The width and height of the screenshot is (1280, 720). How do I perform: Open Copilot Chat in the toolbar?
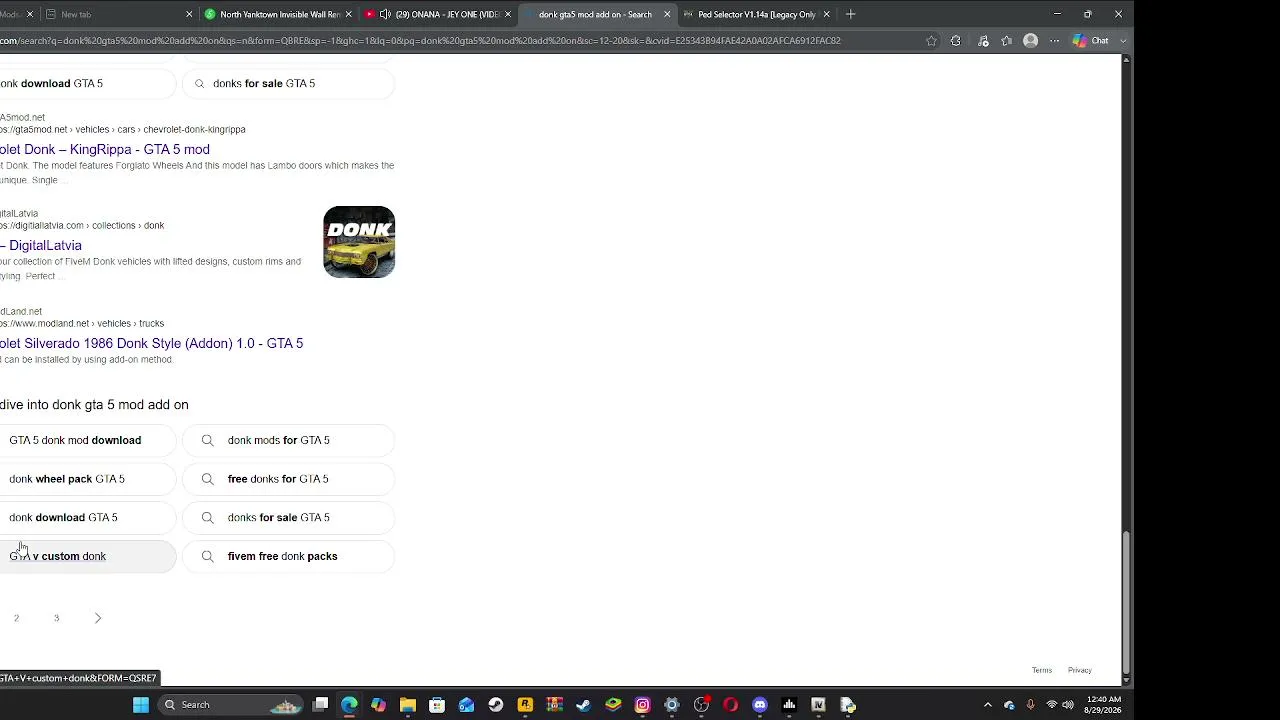pos(1090,41)
